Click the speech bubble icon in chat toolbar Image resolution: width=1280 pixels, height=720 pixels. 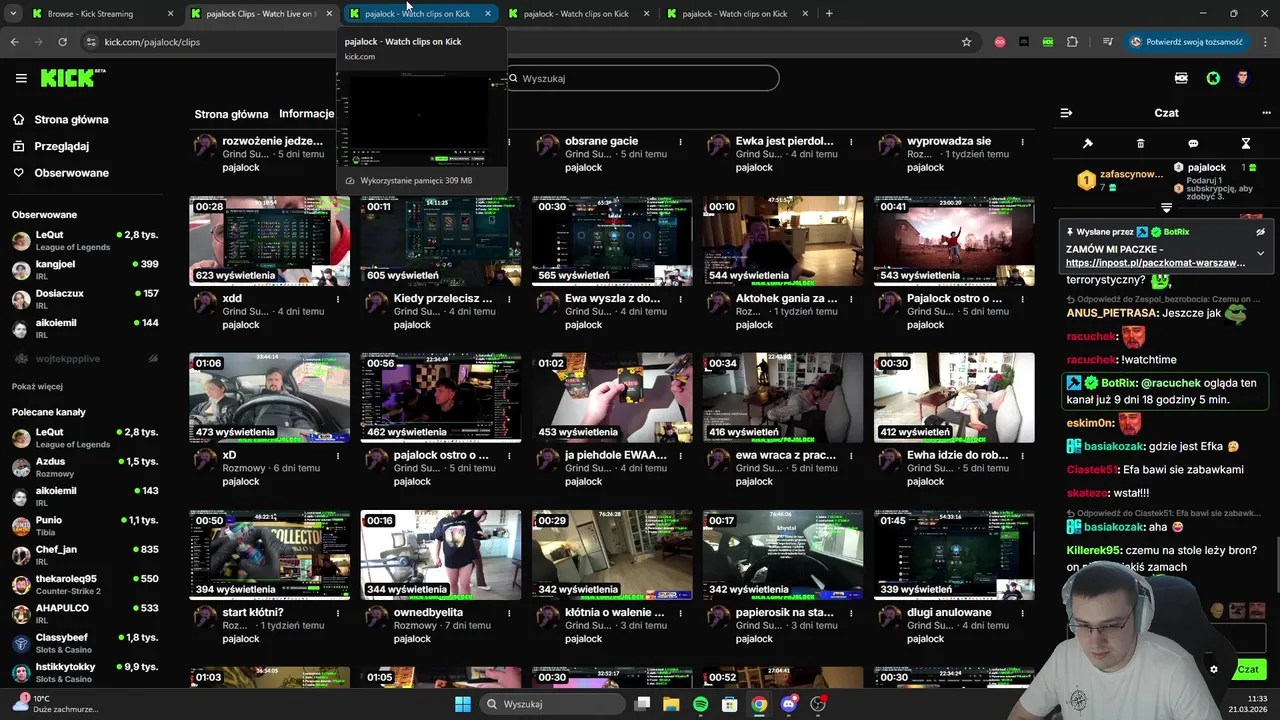coord(1193,144)
